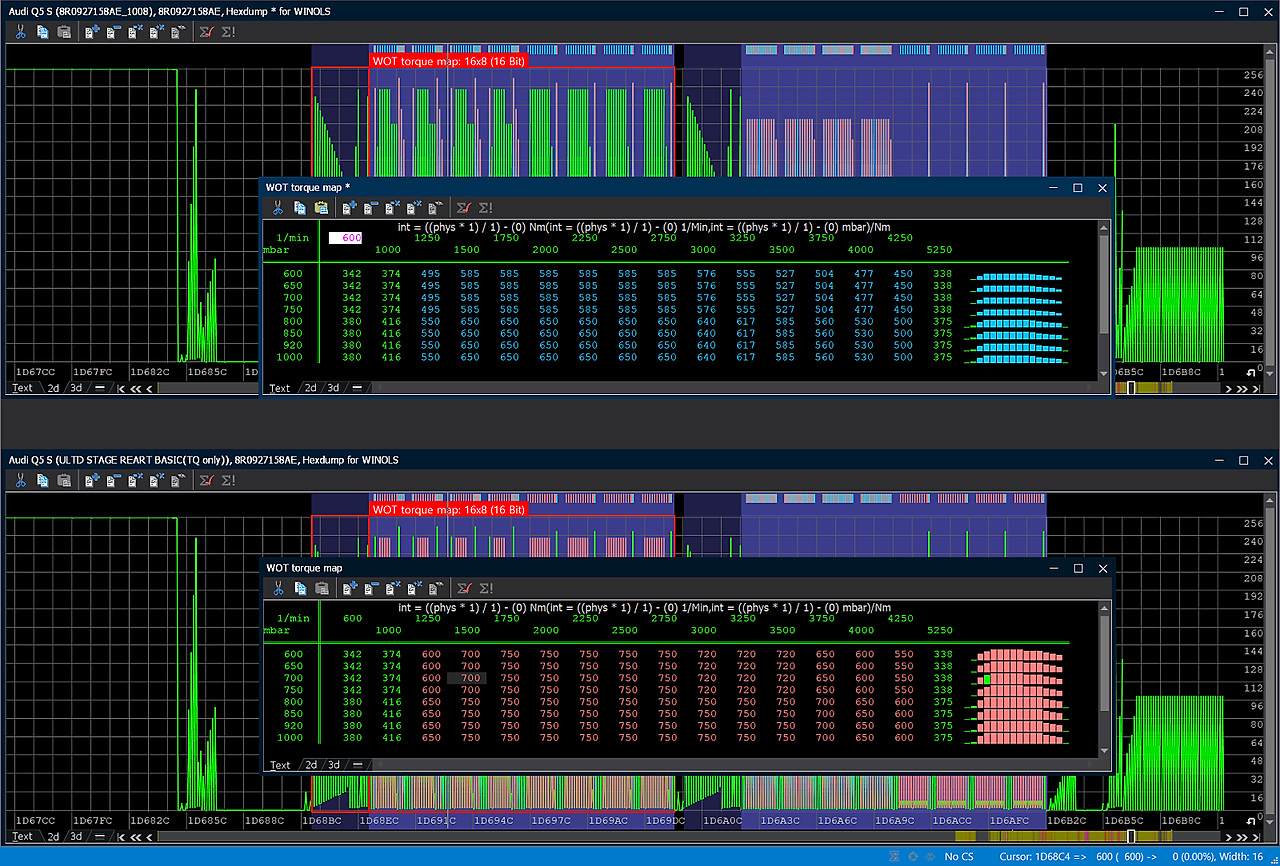Click Copy icon in lower WOT torque map window
Viewport: 1280px width, 866px height.
tap(300, 588)
